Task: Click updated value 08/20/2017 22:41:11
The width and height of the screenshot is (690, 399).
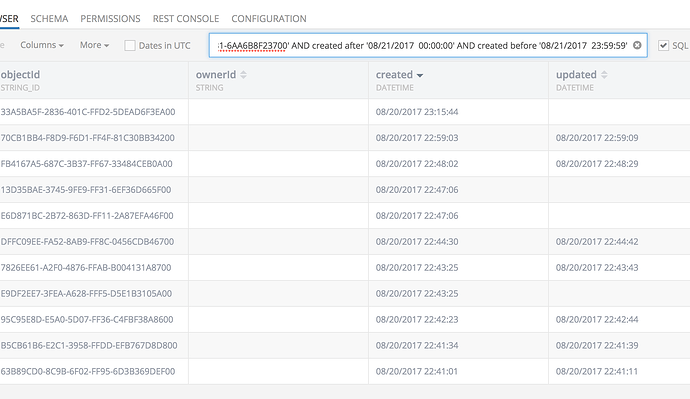Action: pos(597,371)
